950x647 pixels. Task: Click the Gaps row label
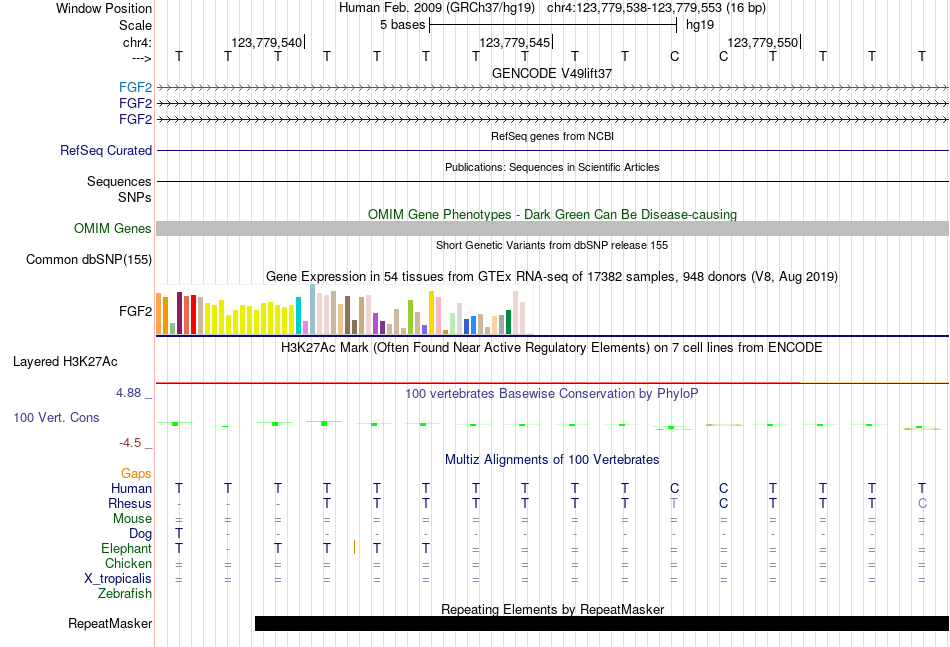click(x=136, y=473)
